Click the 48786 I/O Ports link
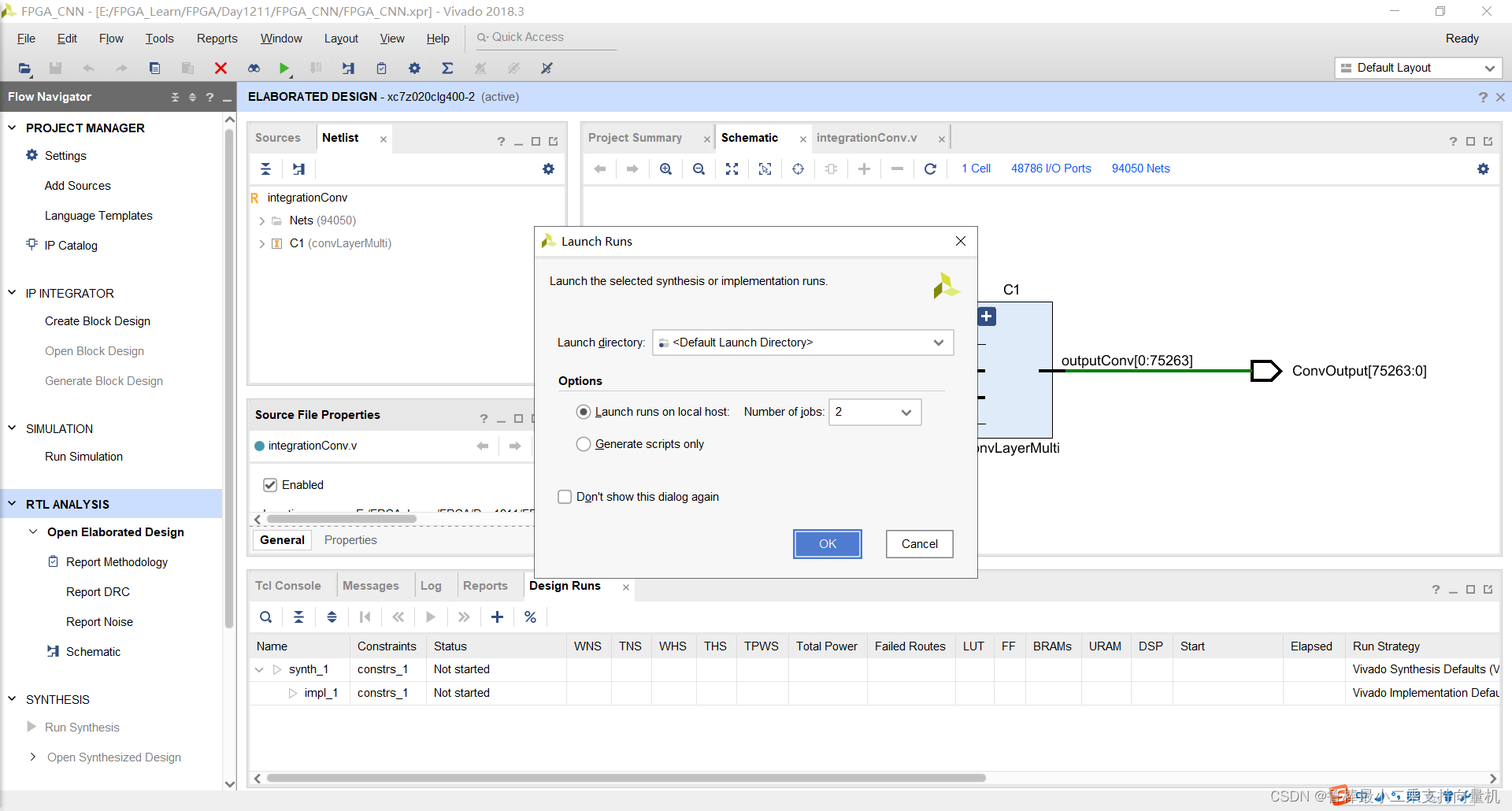The height and width of the screenshot is (811, 1512). tap(1051, 168)
